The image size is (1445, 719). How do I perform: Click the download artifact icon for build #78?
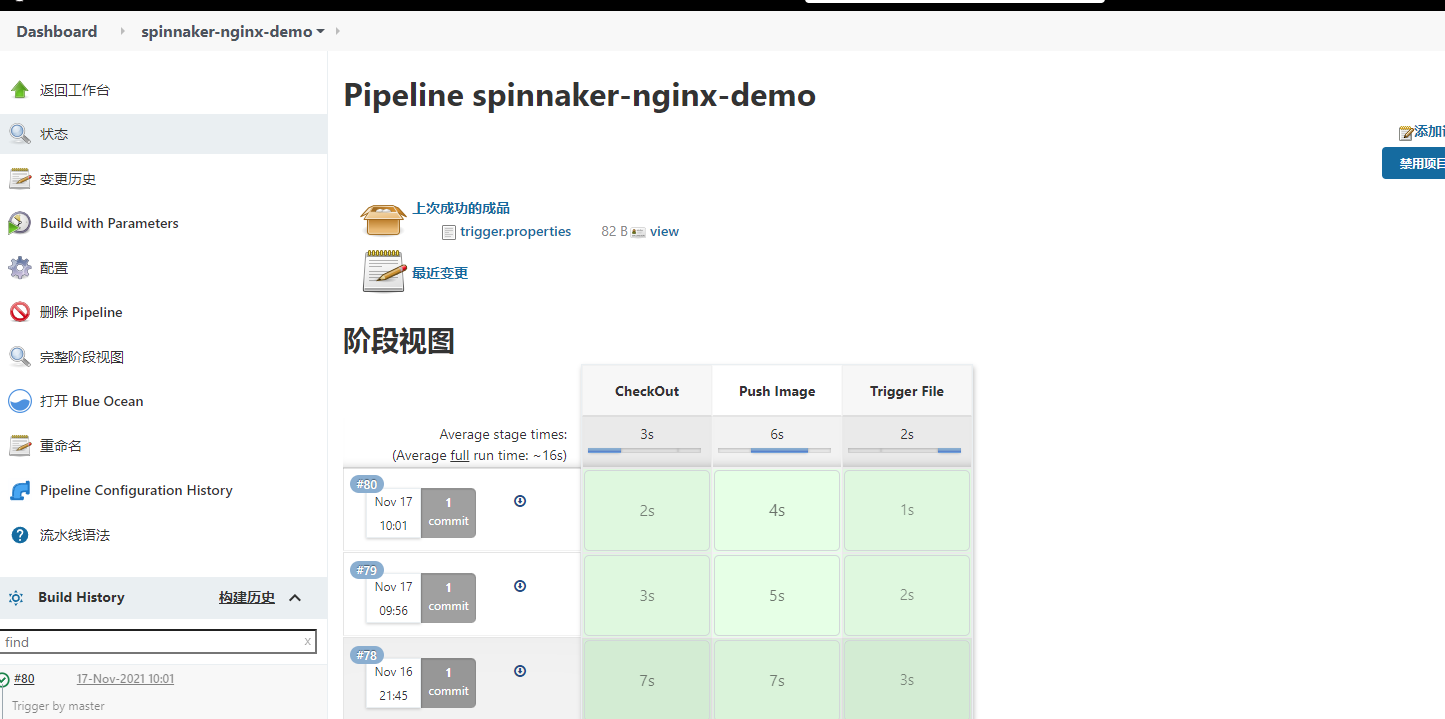(x=520, y=671)
